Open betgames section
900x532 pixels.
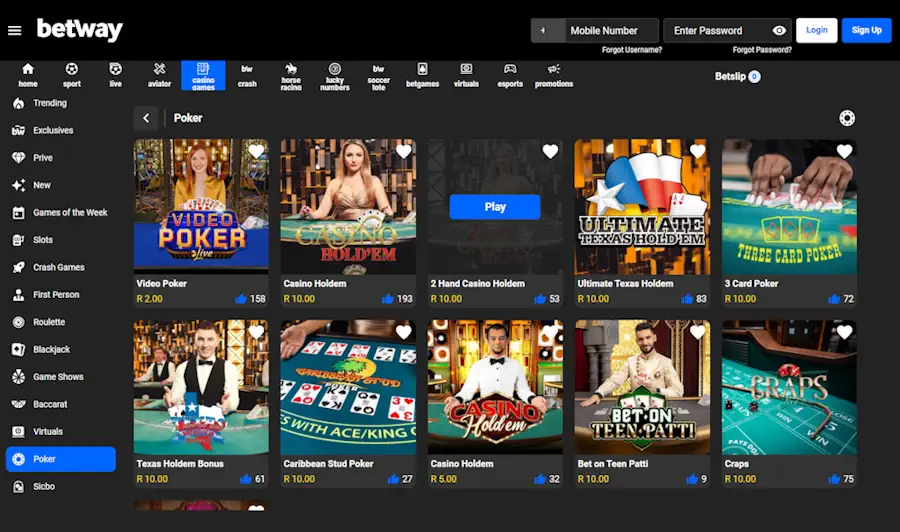click(422, 75)
